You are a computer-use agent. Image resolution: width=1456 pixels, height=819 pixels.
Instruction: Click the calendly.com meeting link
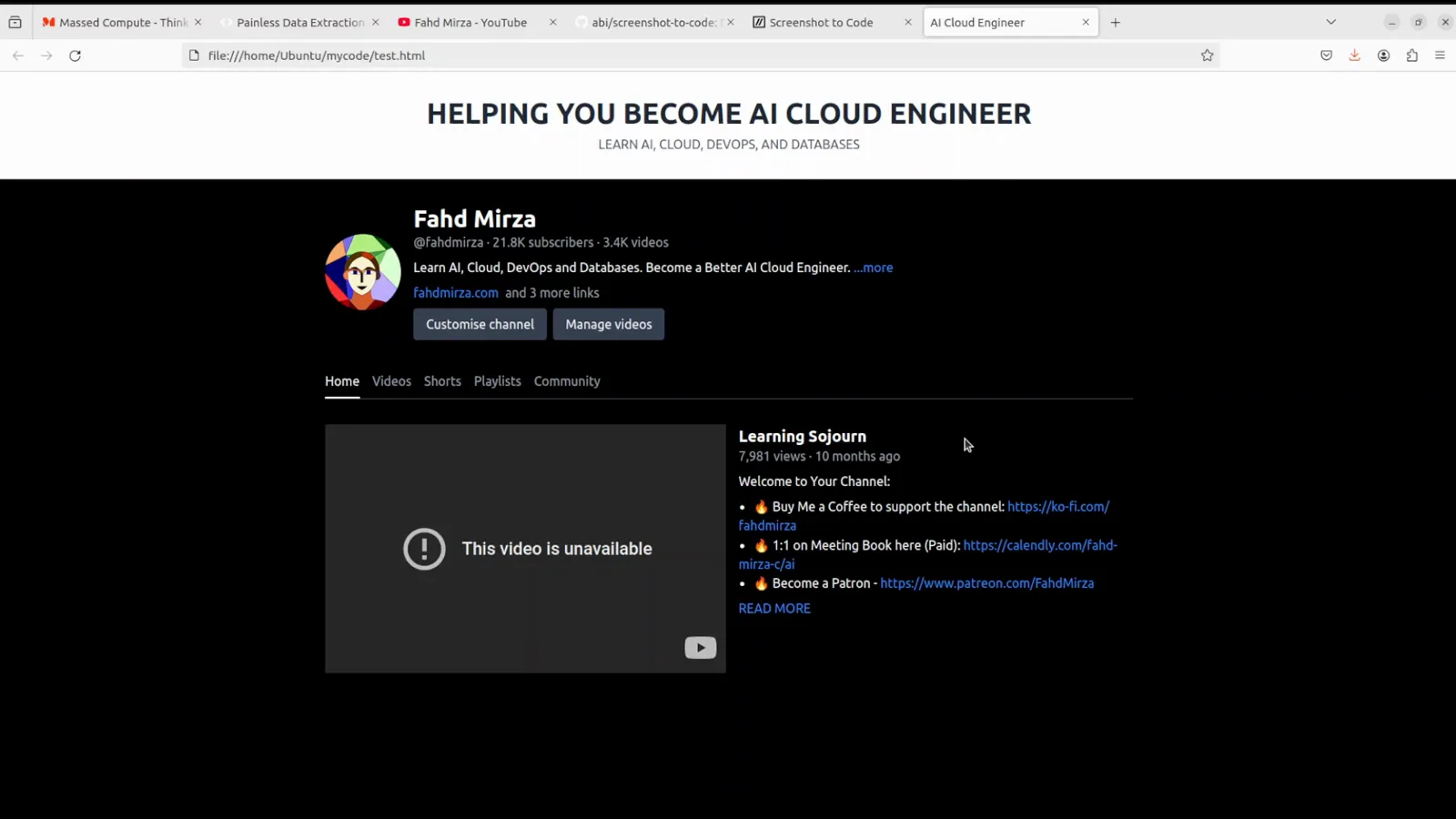click(1040, 545)
